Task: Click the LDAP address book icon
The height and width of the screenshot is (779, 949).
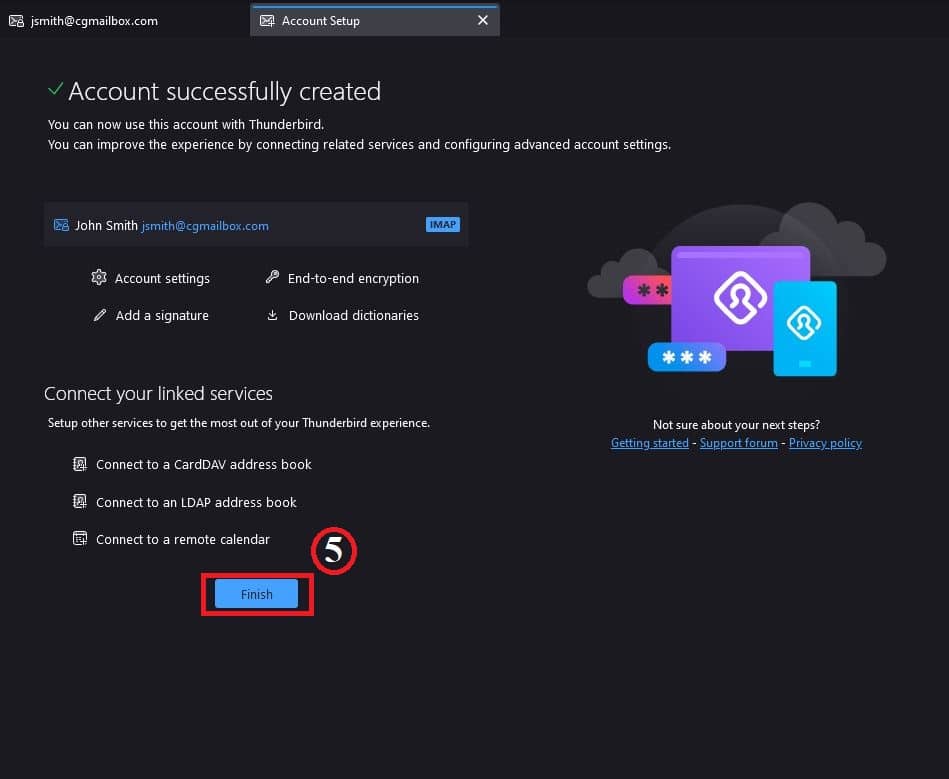Action: (x=80, y=502)
